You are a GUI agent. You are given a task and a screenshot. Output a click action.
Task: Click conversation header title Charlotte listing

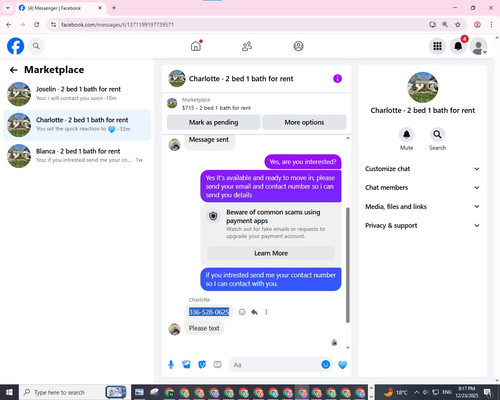click(241, 79)
